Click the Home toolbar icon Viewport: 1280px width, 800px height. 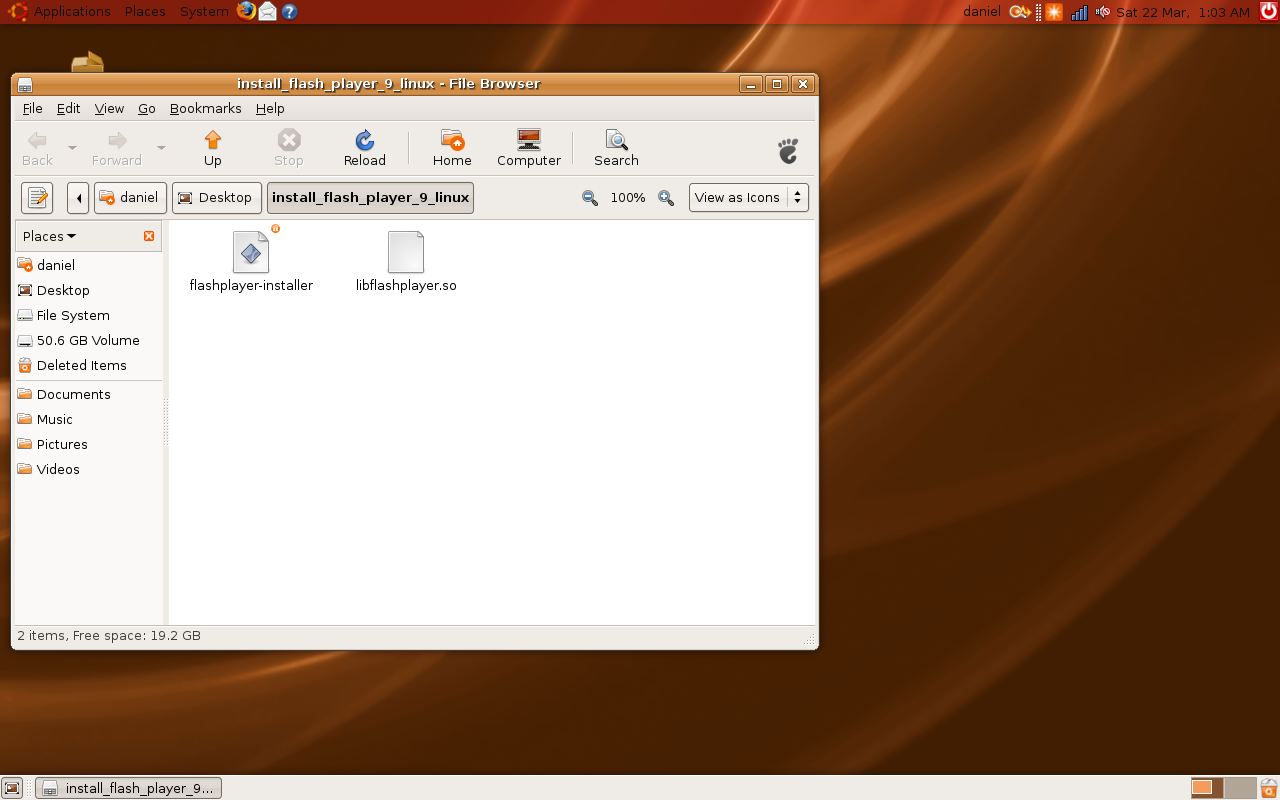click(x=451, y=148)
